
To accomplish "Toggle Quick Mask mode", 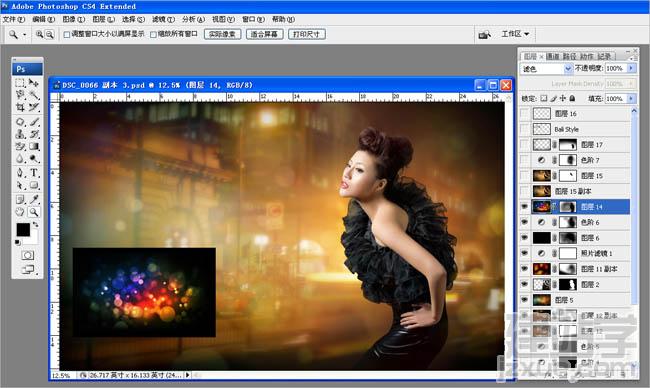I will (x=27, y=255).
